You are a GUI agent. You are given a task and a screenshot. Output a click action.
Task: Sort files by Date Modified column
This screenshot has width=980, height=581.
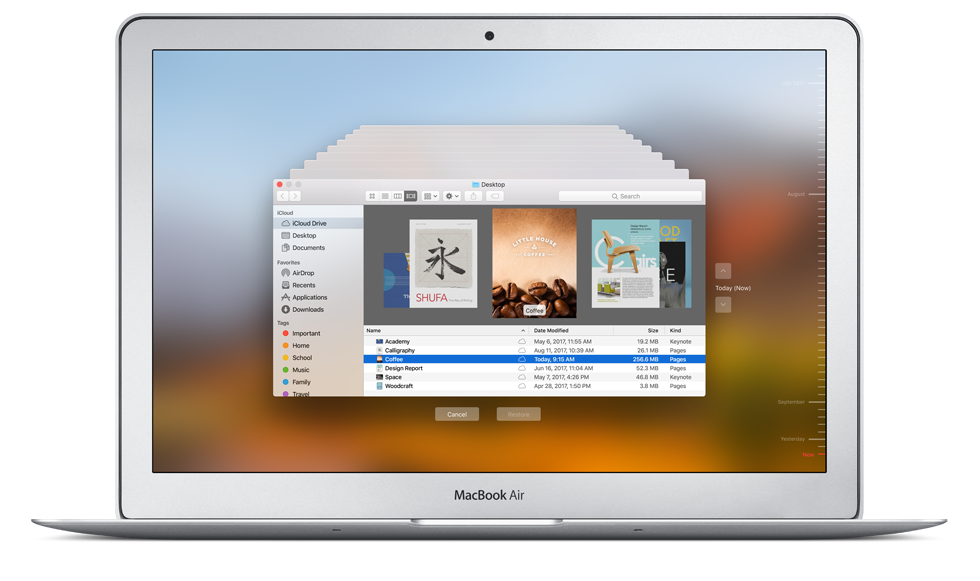pos(551,330)
